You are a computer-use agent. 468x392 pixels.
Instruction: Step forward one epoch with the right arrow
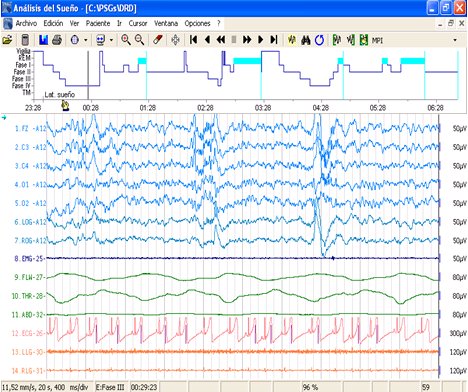[261, 40]
